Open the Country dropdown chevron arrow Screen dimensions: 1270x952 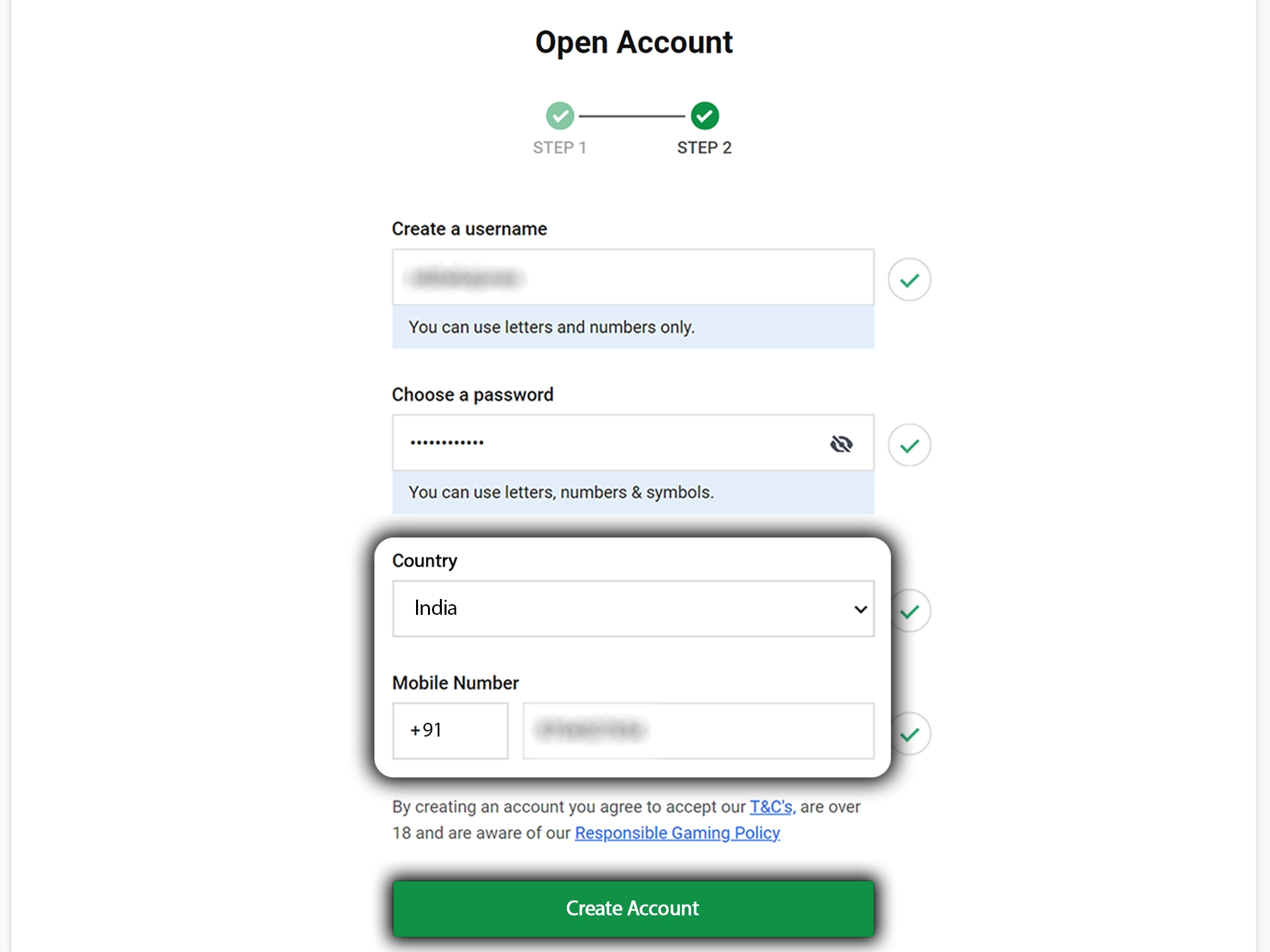tap(860, 609)
